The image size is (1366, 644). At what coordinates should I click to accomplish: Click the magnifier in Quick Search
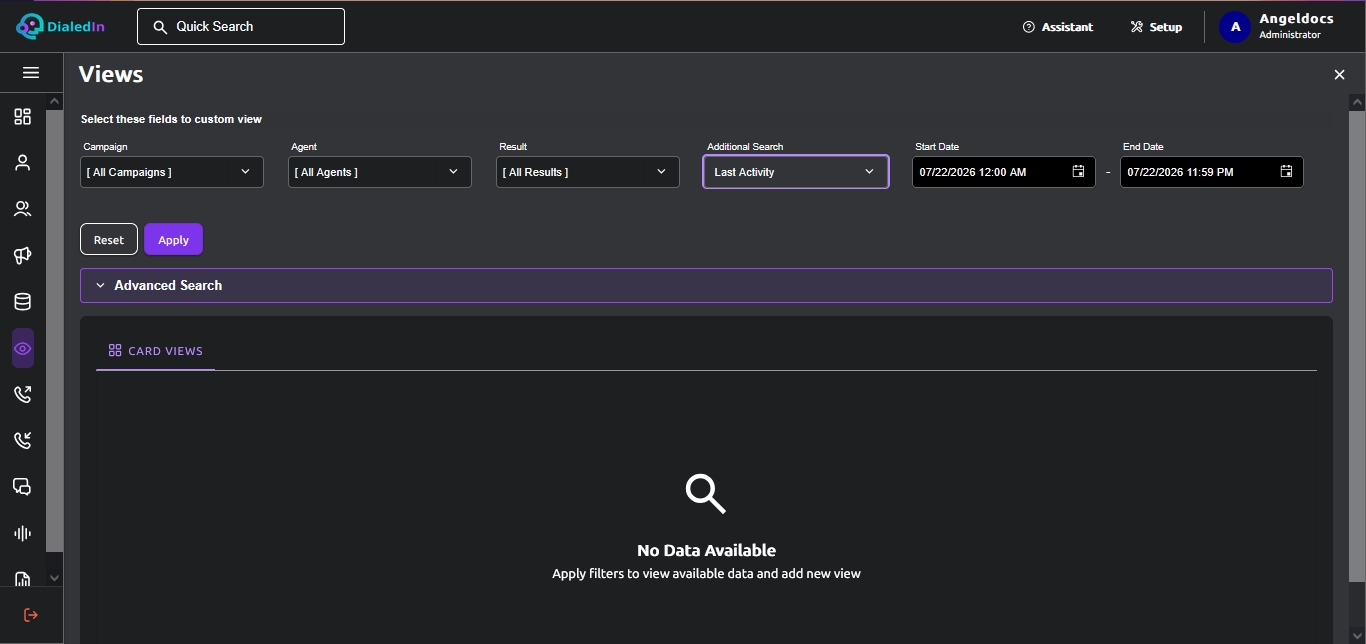point(160,27)
